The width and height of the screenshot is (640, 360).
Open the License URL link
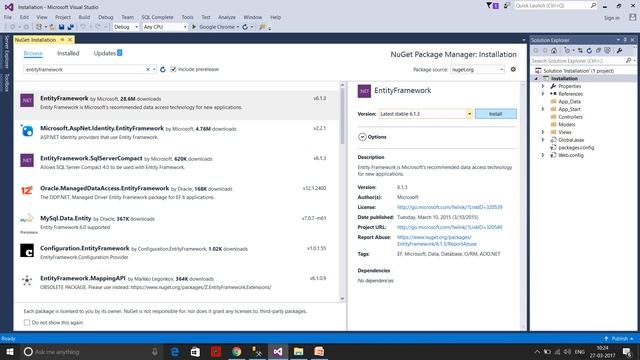(449, 207)
